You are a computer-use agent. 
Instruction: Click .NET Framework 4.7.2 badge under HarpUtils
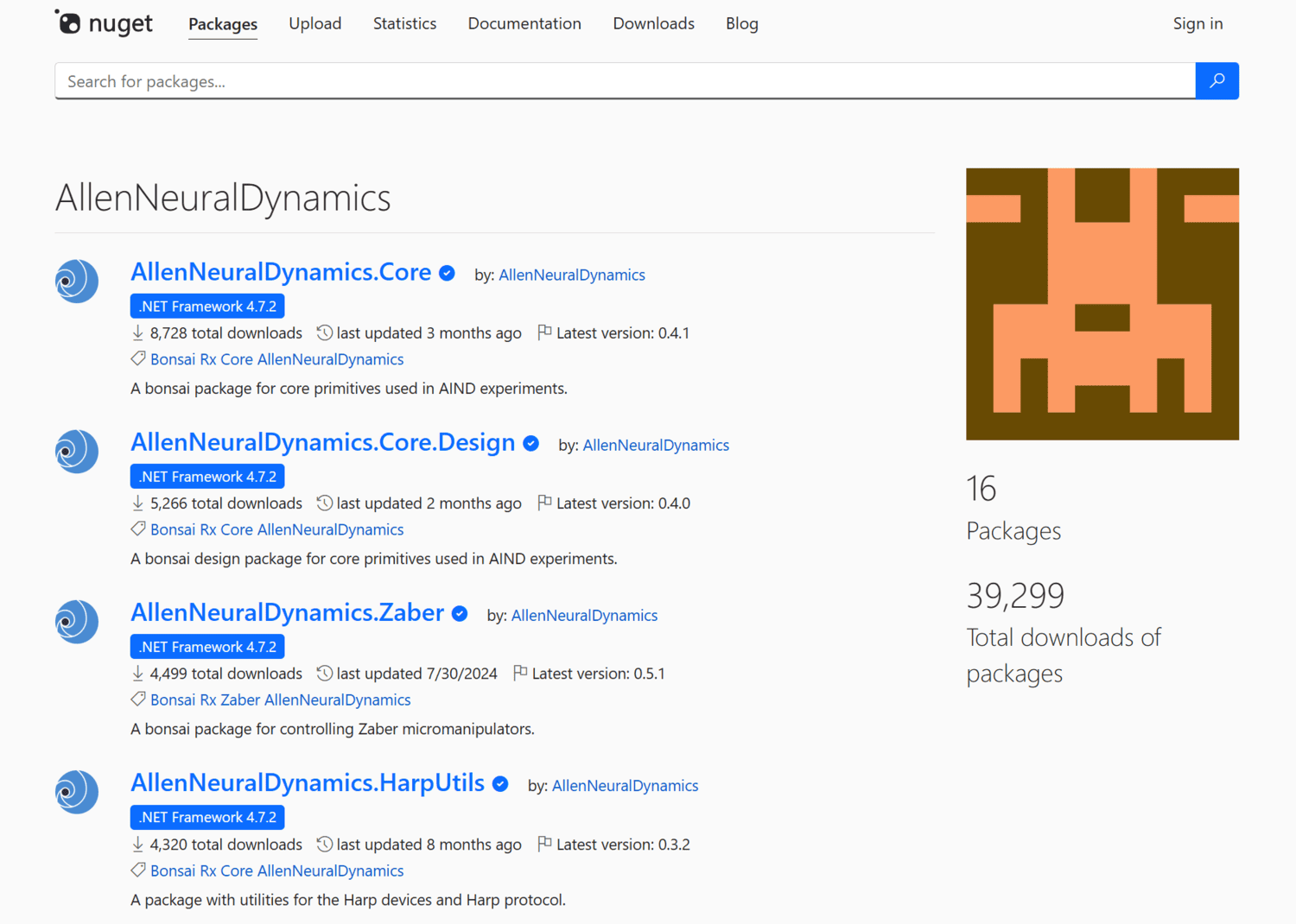click(x=207, y=817)
